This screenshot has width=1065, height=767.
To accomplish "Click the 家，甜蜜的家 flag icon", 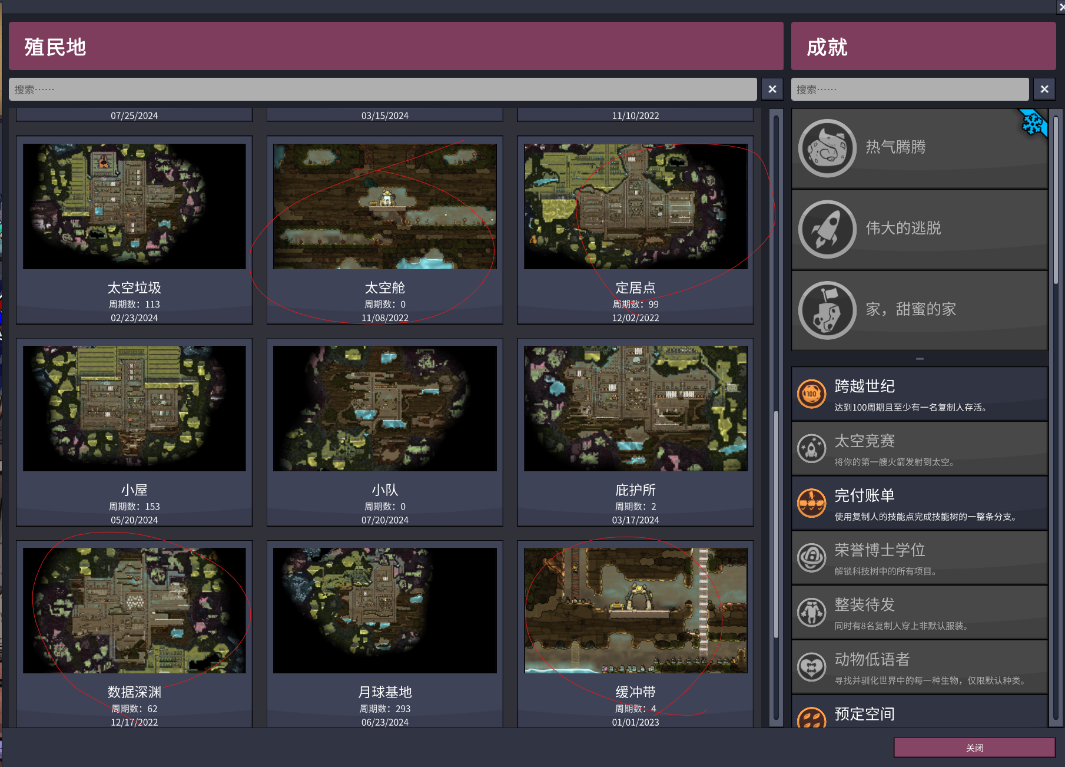I will (x=827, y=310).
